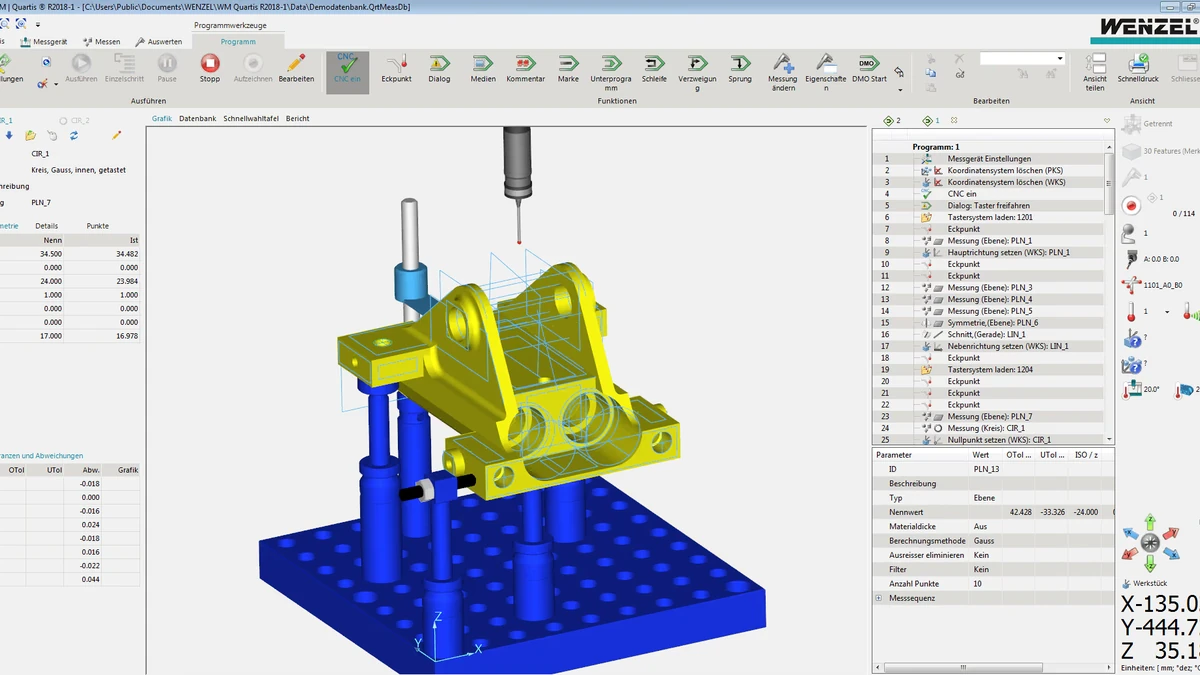Switch to the Datenbank tab

(197, 118)
